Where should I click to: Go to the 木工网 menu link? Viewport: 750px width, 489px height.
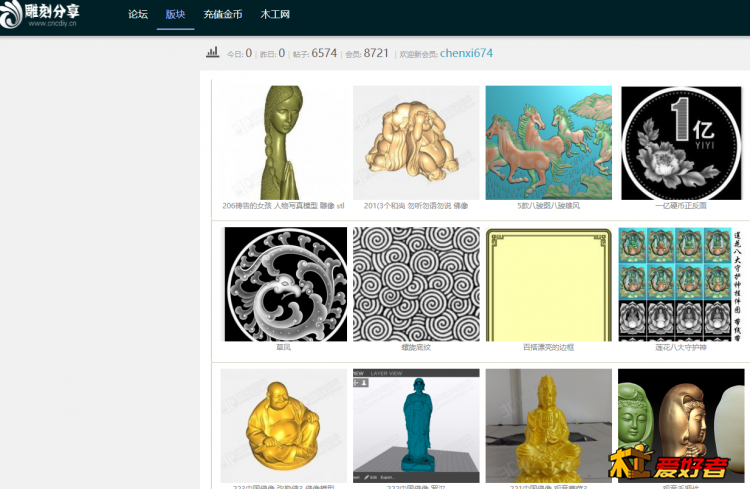(x=275, y=14)
